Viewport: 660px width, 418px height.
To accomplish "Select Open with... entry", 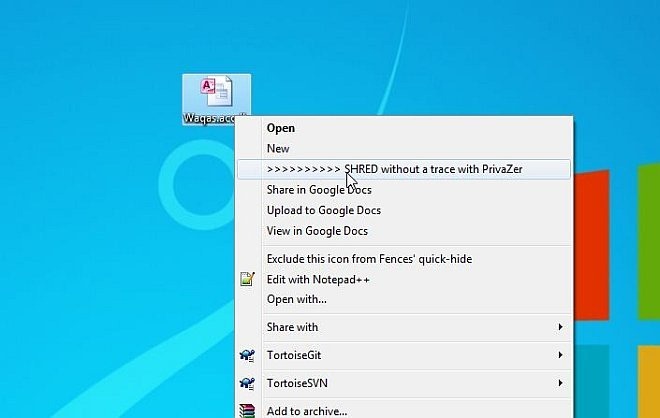I will pos(404,299).
